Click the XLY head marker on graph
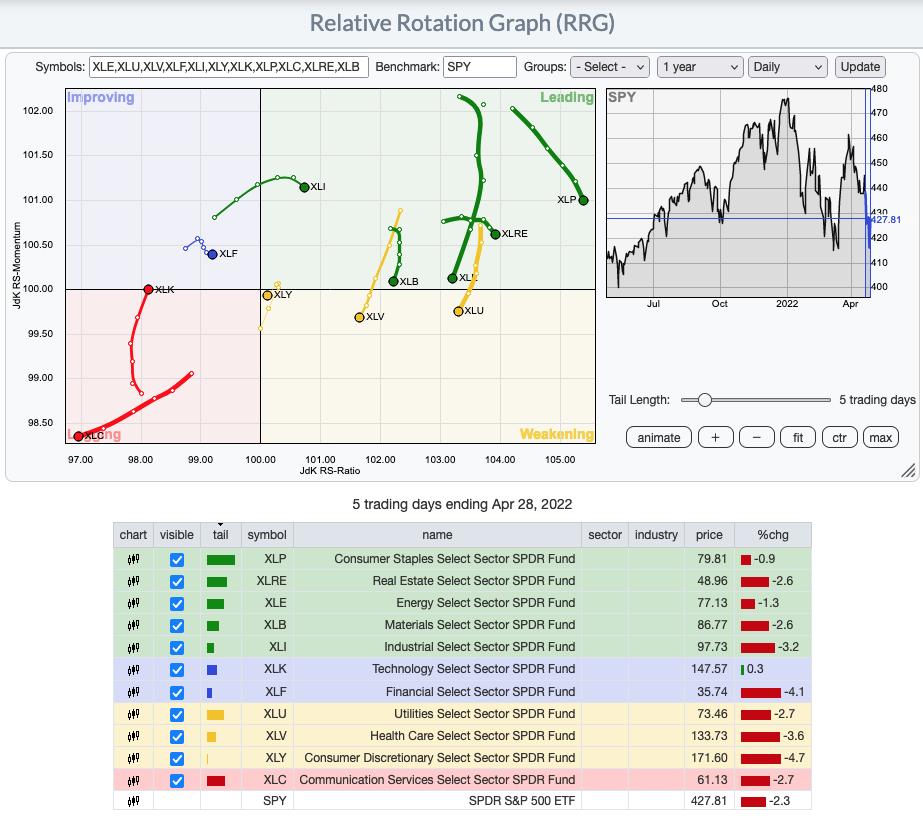923x816 pixels. (267, 296)
